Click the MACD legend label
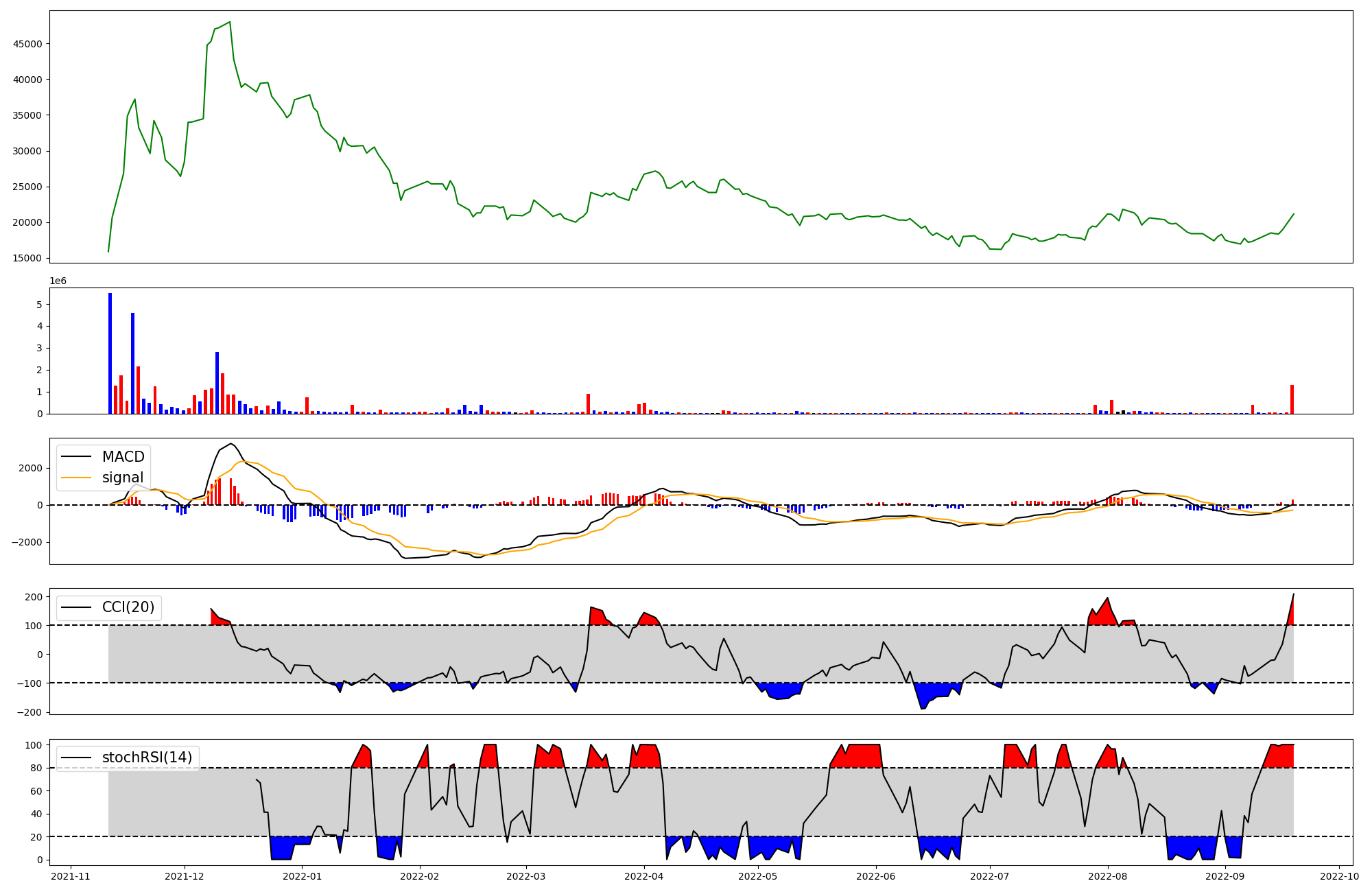Image resolution: width=1372 pixels, height=892 pixels. pyautogui.click(x=123, y=457)
